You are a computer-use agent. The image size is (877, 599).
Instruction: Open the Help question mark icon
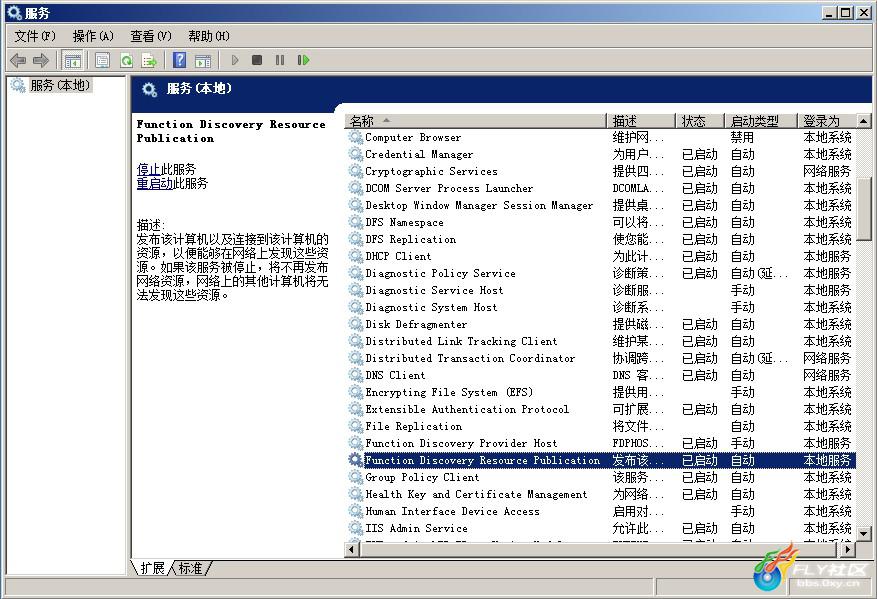(180, 60)
